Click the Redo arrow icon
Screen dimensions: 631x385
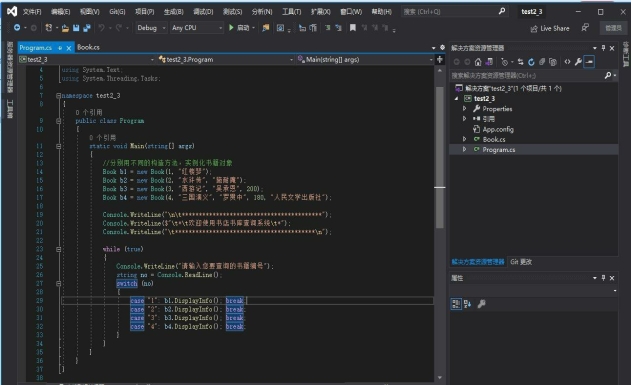[119, 28]
